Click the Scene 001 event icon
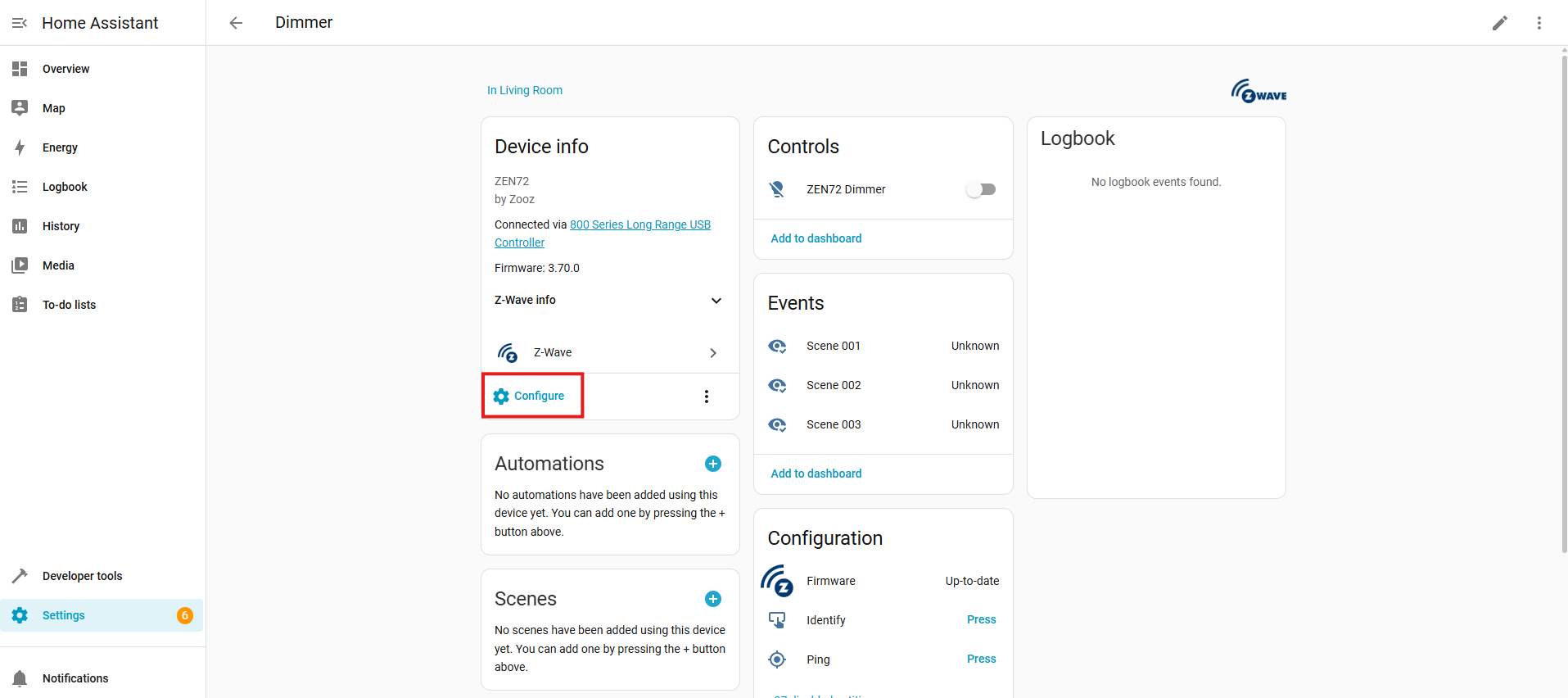 [777, 346]
